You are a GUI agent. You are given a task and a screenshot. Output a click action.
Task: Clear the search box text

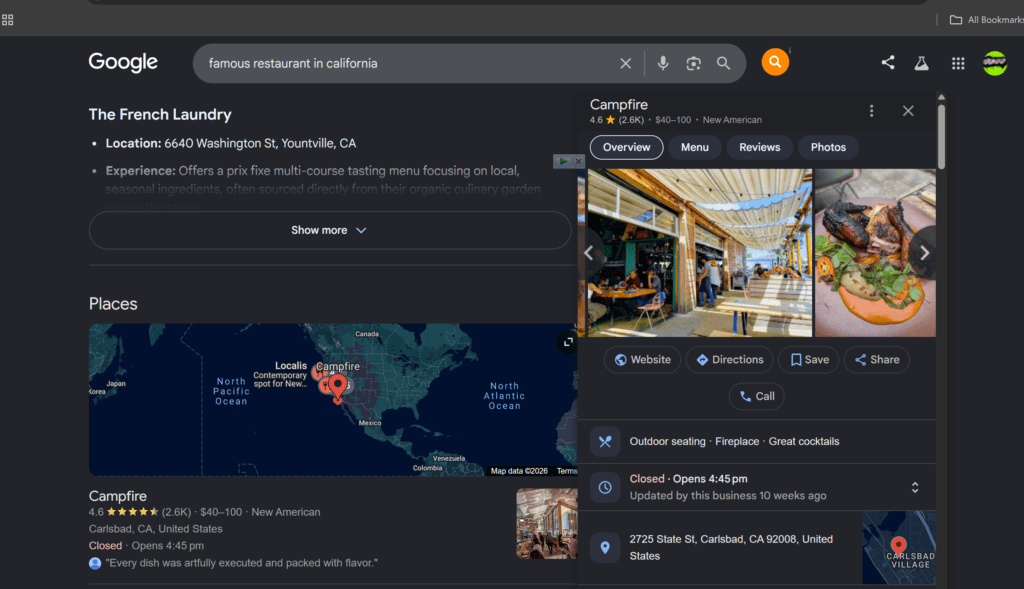point(626,63)
